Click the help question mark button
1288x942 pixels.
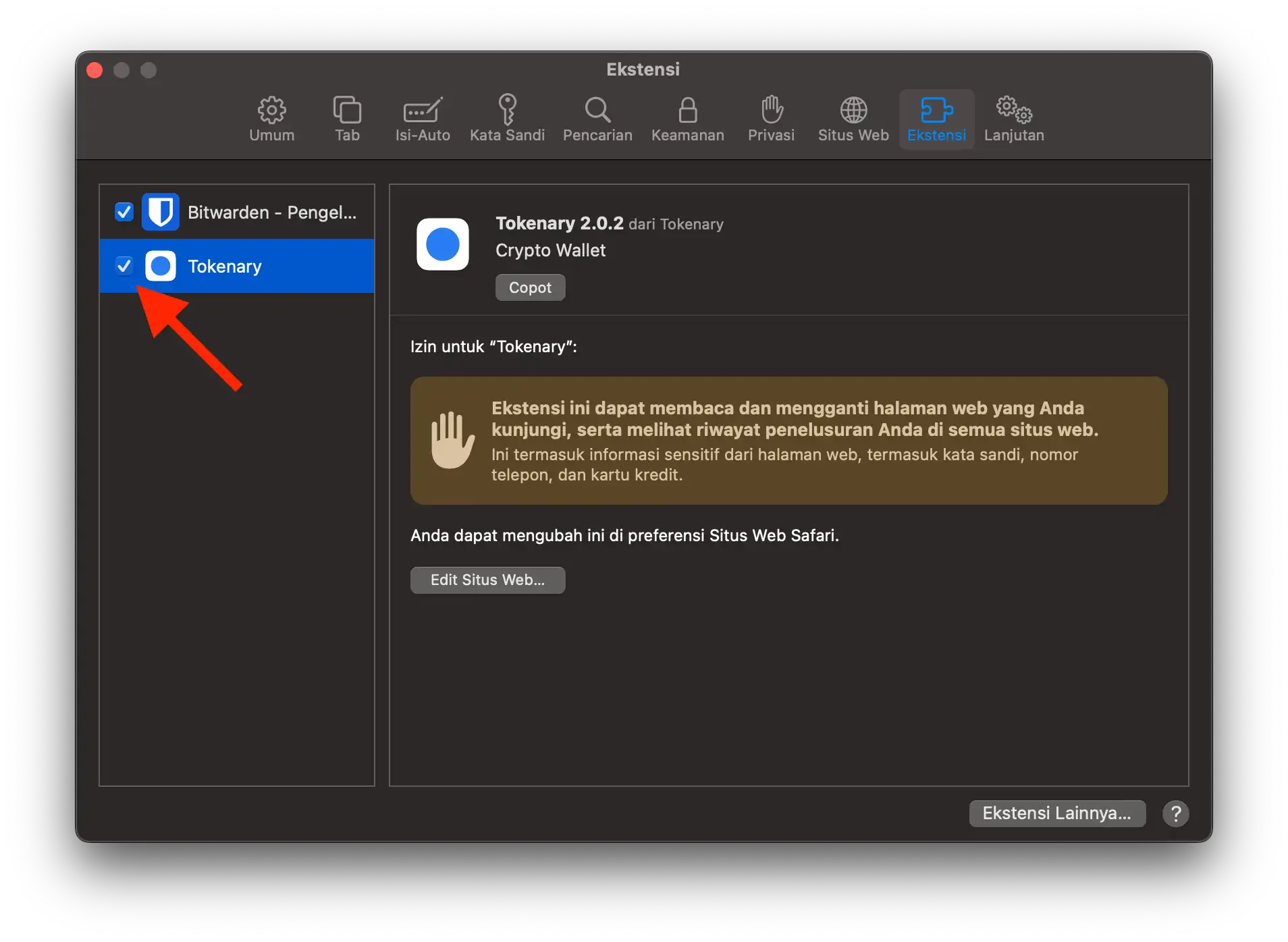(x=1175, y=813)
